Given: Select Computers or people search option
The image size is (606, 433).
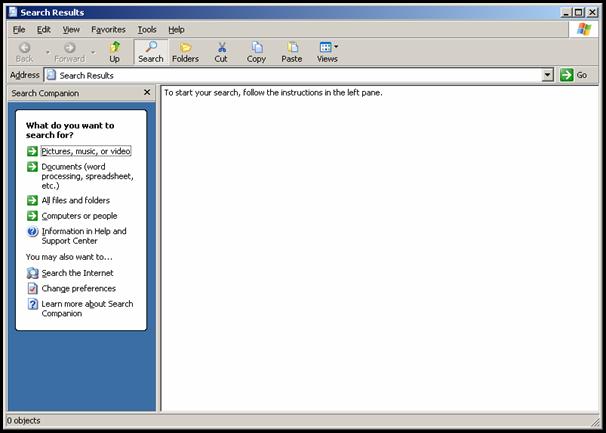Looking at the screenshot, I should coord(79,216).
